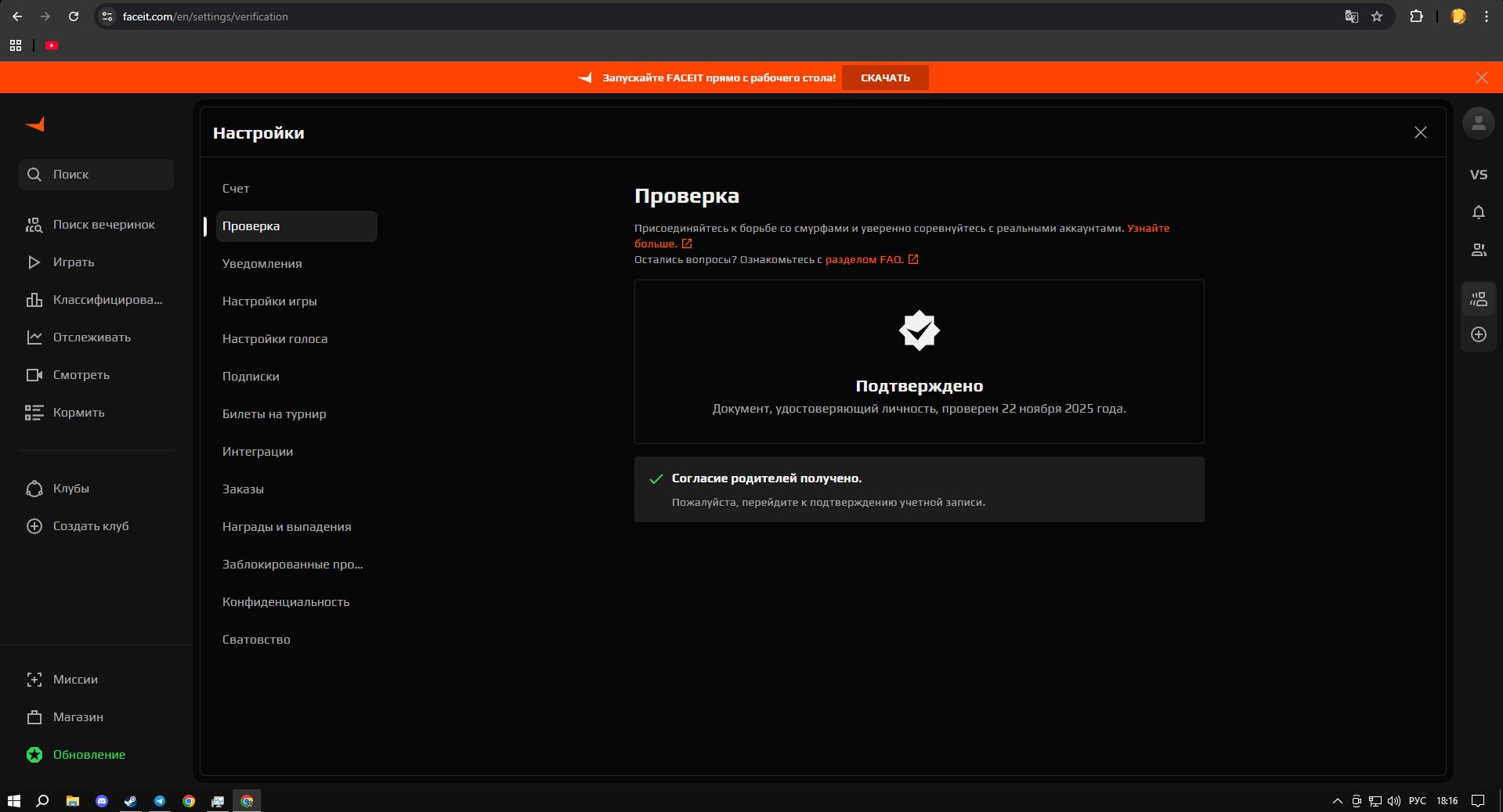The width and height of the screenshot is (1503, 812).
Task: Open the Account (Счет) settings section
Action: [236, 189]
